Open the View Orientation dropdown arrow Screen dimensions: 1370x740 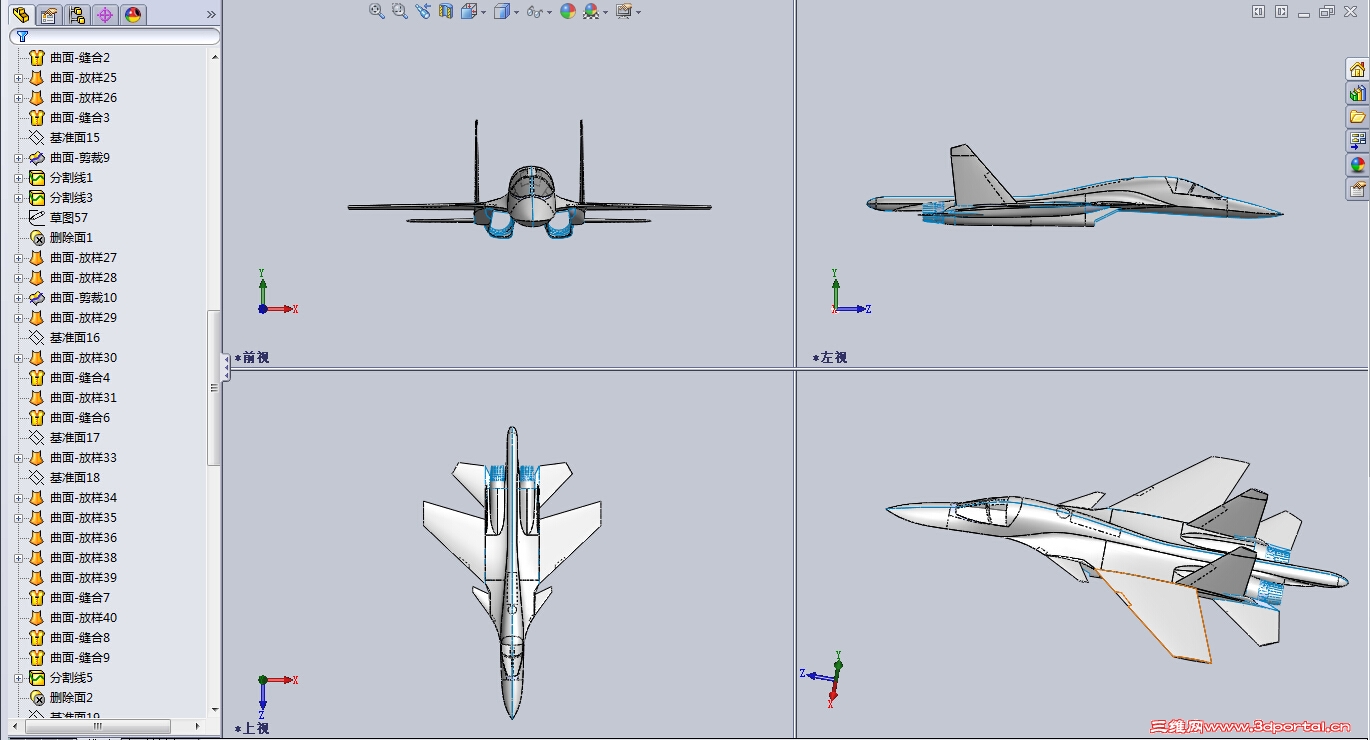pyautogui.click(x=483, y=12)
